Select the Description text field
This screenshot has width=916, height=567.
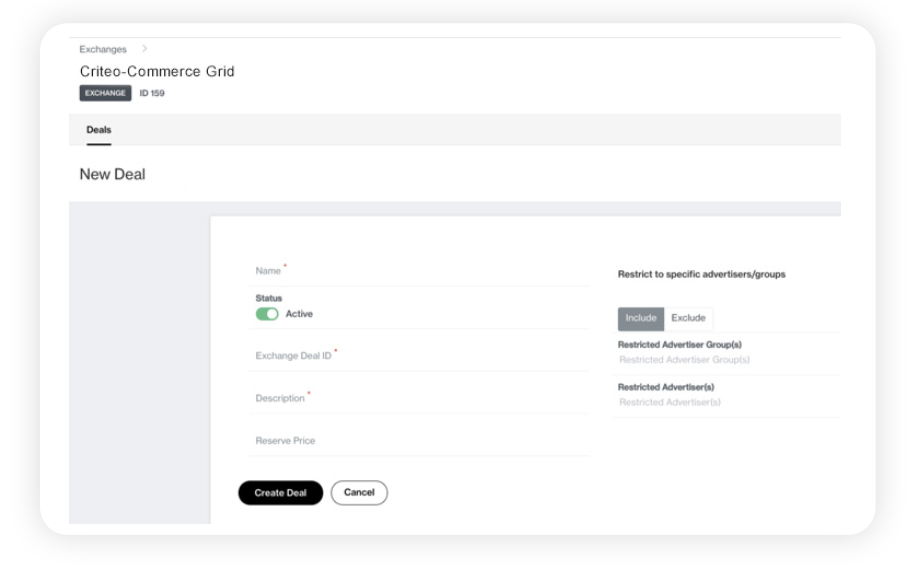(x=420, y=398)
